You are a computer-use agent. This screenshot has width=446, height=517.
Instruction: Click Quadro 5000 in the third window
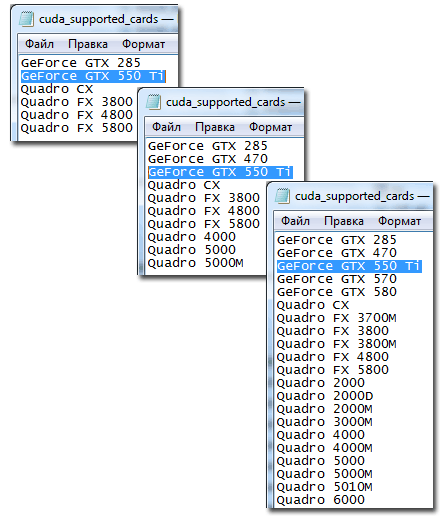click(x=321, y=461)
